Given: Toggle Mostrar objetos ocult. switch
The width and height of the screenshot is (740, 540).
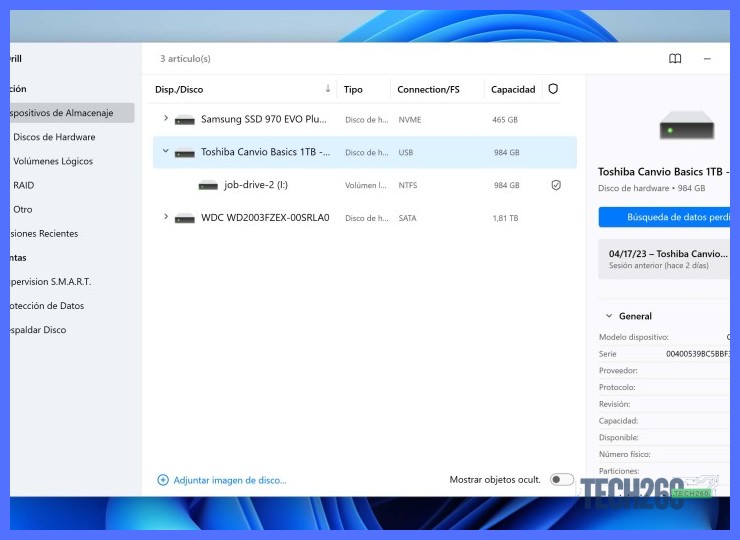Looking at the screenshot, I should pyautogui.click(x=562, y=480).
